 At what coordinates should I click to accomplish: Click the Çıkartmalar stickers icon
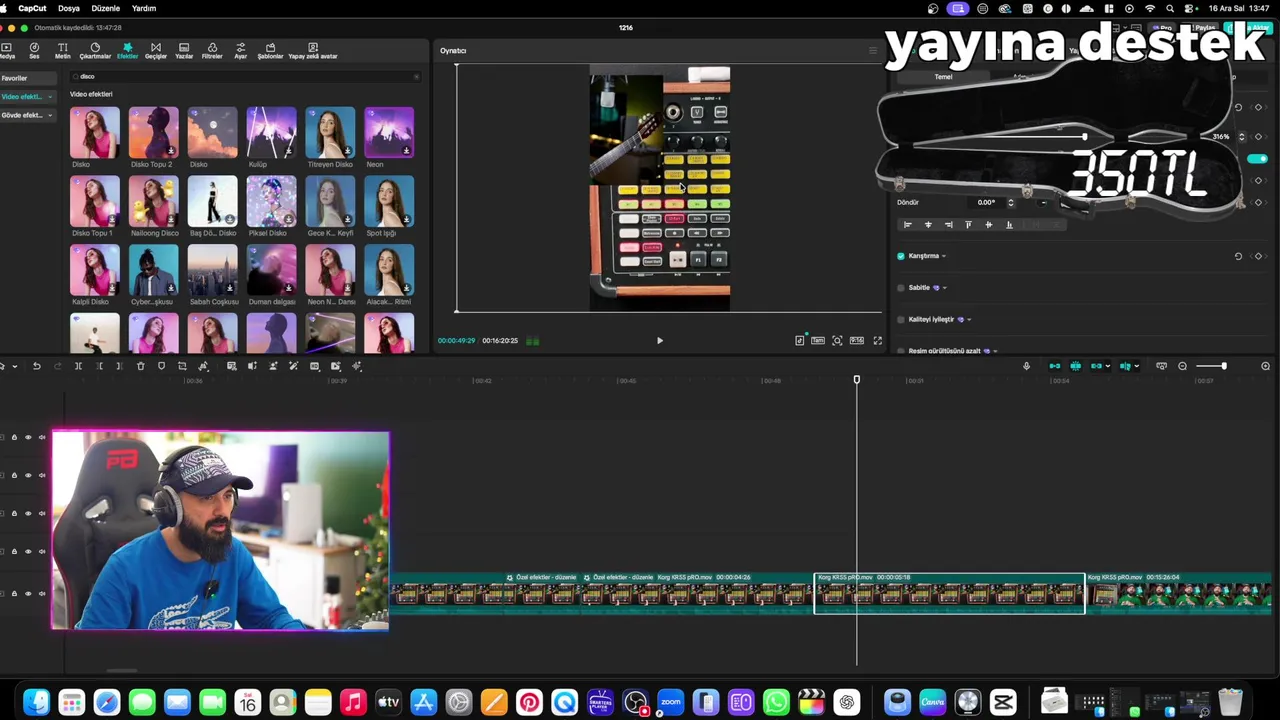tap(95, 51)
